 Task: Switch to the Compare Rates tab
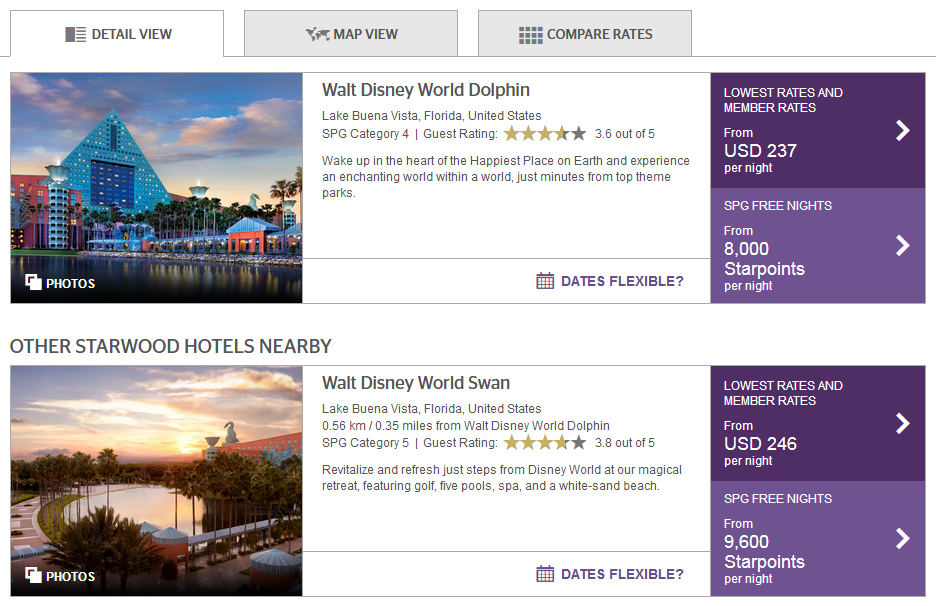(585, 33)
